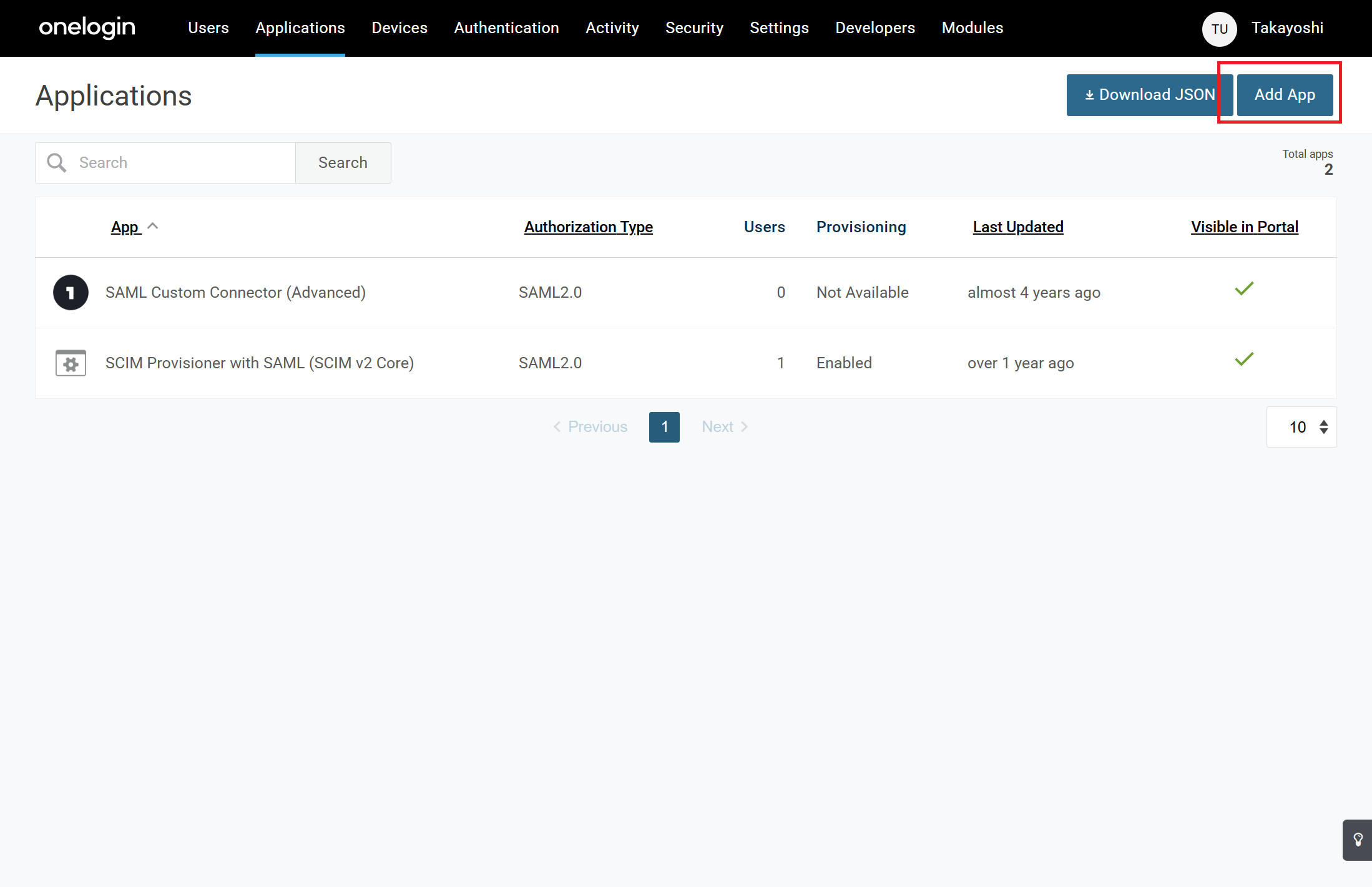Screen dimensions: 1372x887
Task: Open the Takayoshi user menu
Action: click(1287, 28)
